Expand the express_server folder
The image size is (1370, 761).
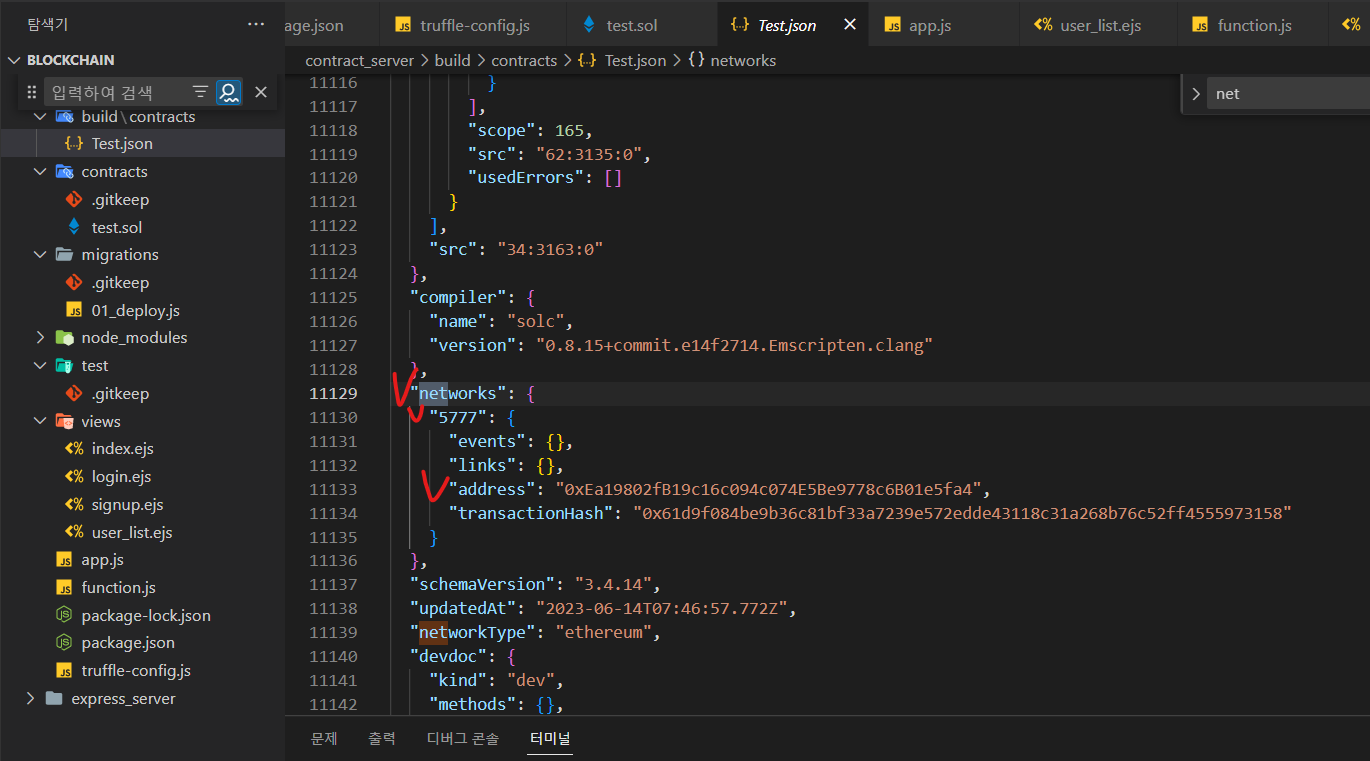click(x=30, y=699)
